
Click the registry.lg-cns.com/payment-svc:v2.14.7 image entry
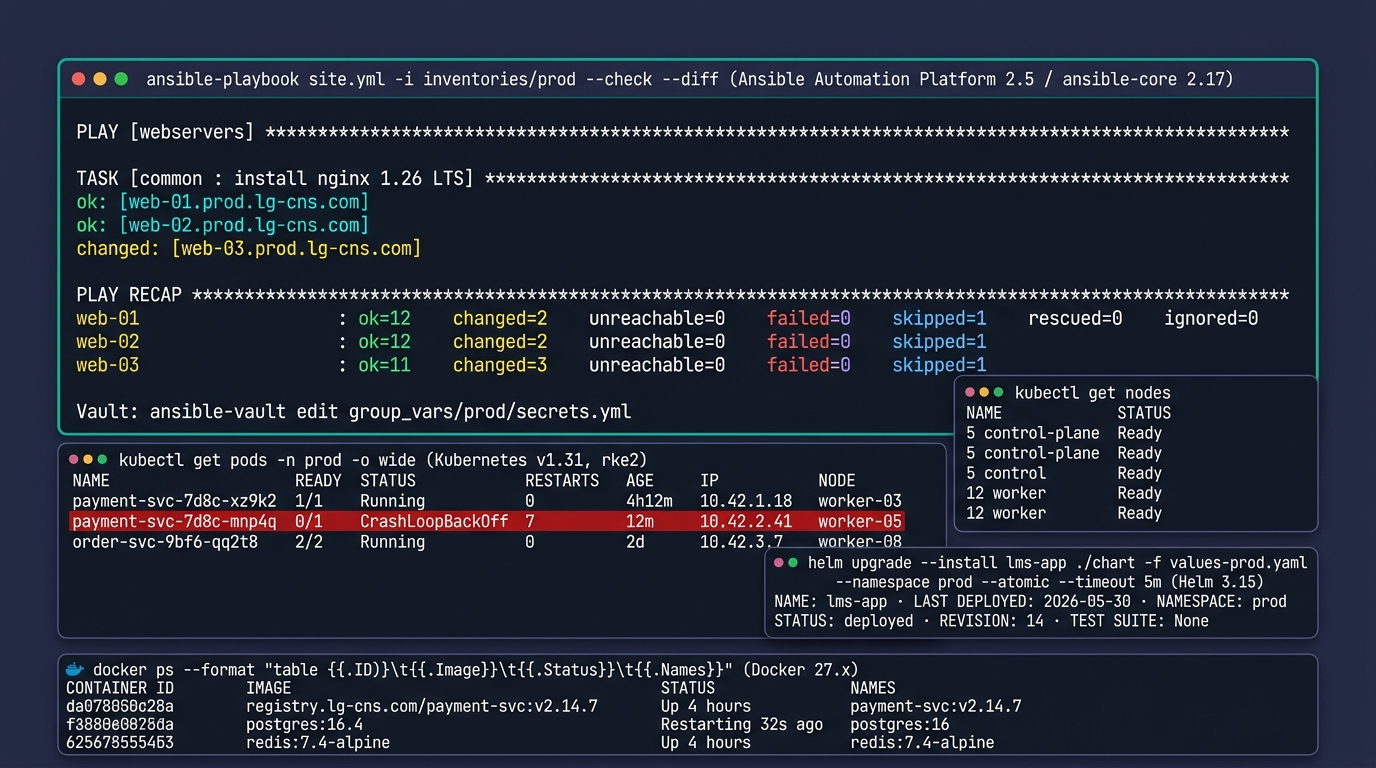coord(422,706)
